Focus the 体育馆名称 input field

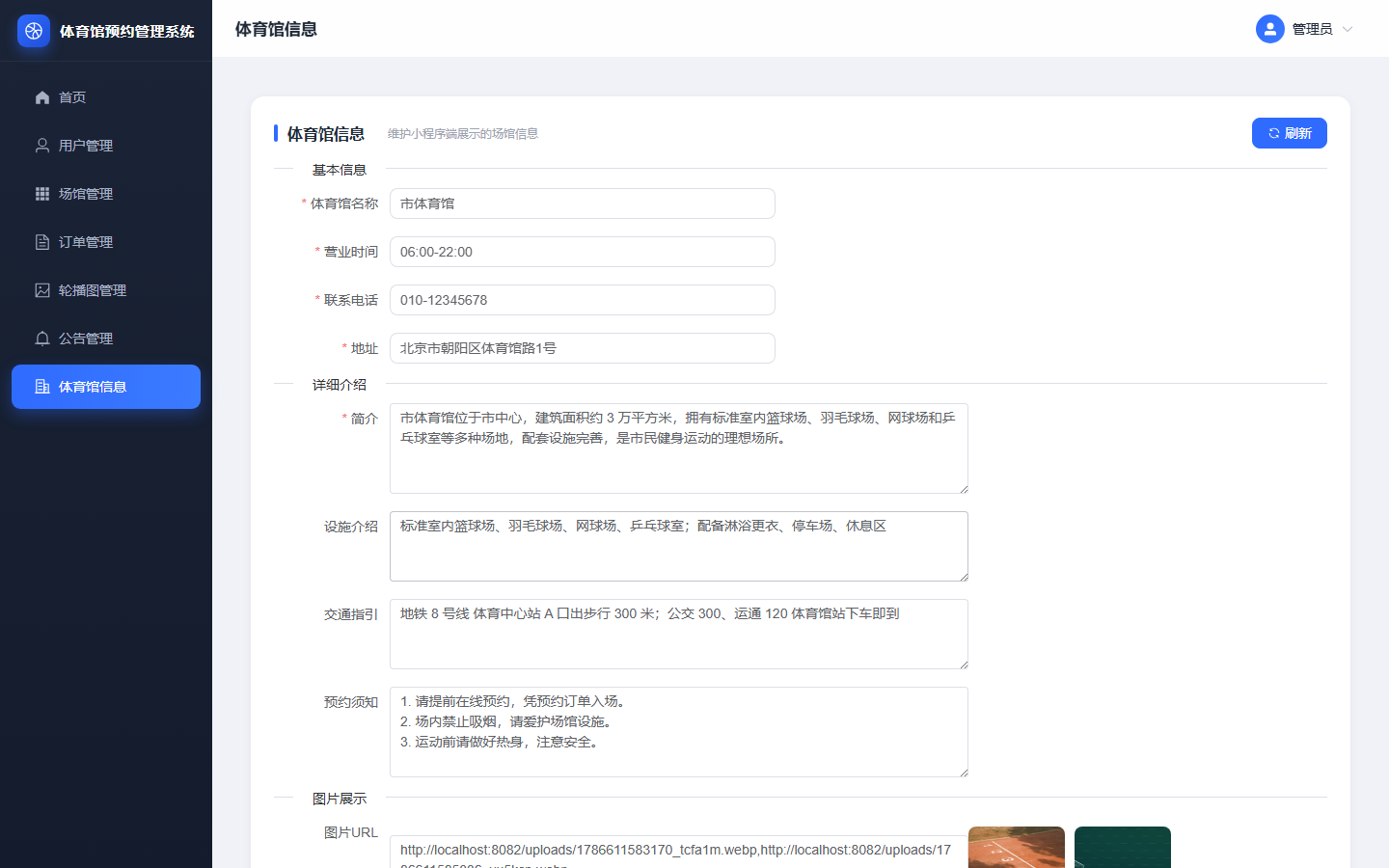point(583,203)
